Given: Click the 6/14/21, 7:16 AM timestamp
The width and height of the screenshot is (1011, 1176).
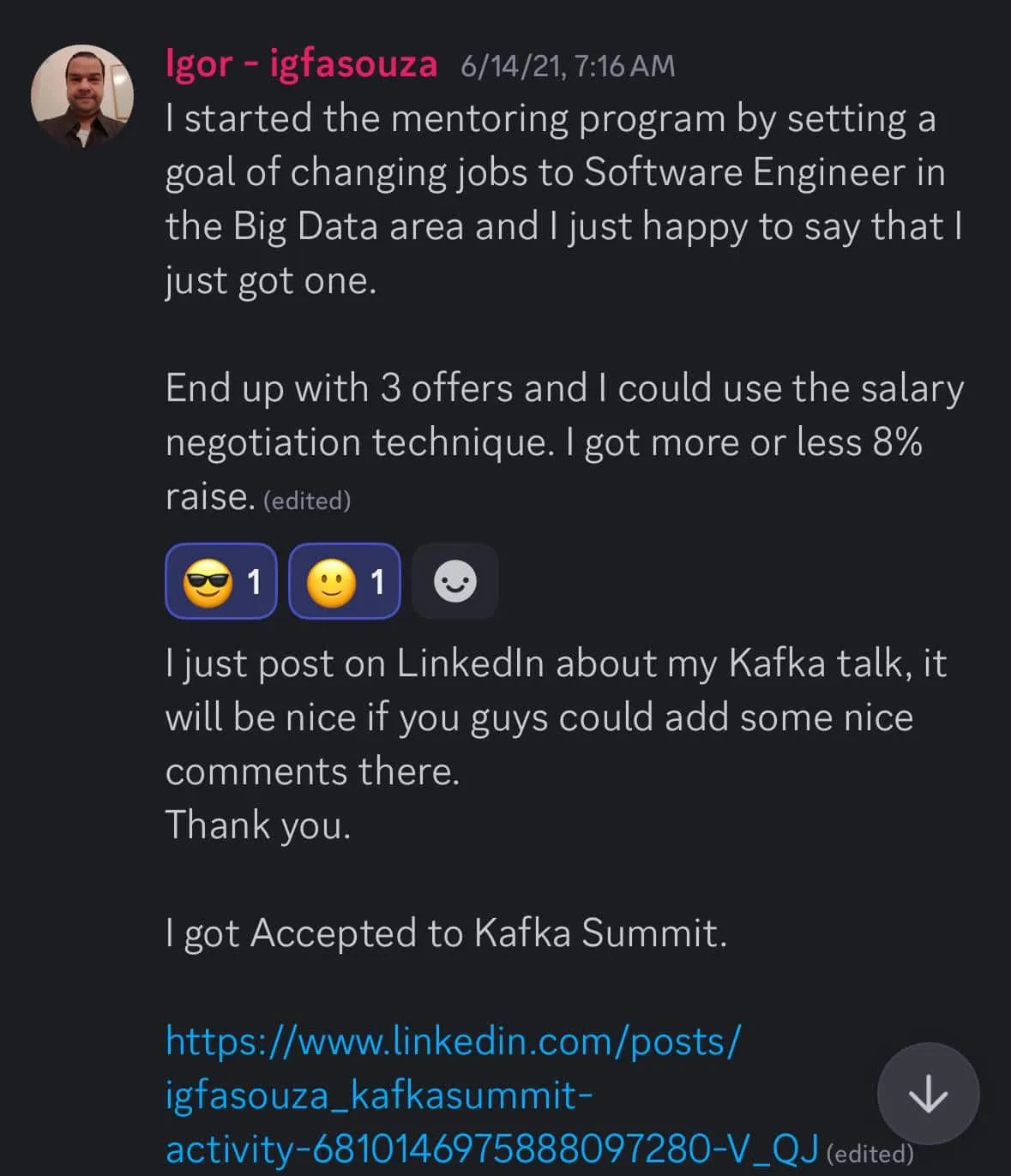Looking at the screenshot, I should click(568, 66).
